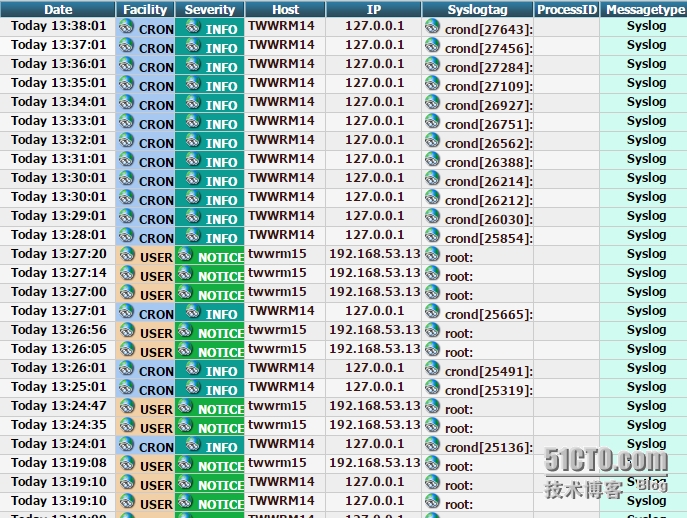Select host TWWRM14 in the 13:33:01 row

pos(281,121)
